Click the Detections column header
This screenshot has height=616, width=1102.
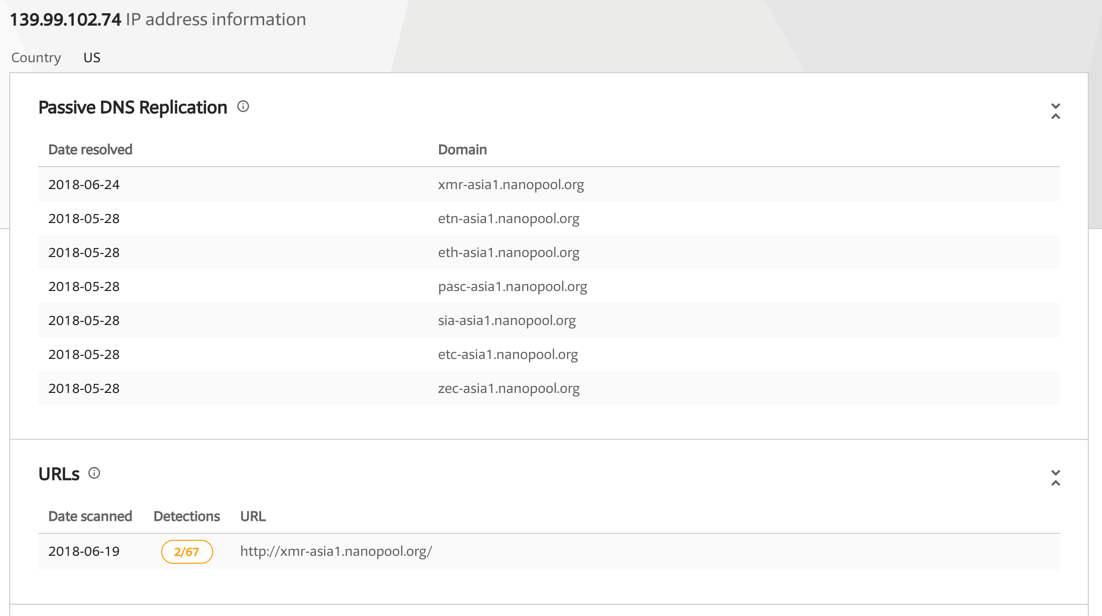point(186,516)
